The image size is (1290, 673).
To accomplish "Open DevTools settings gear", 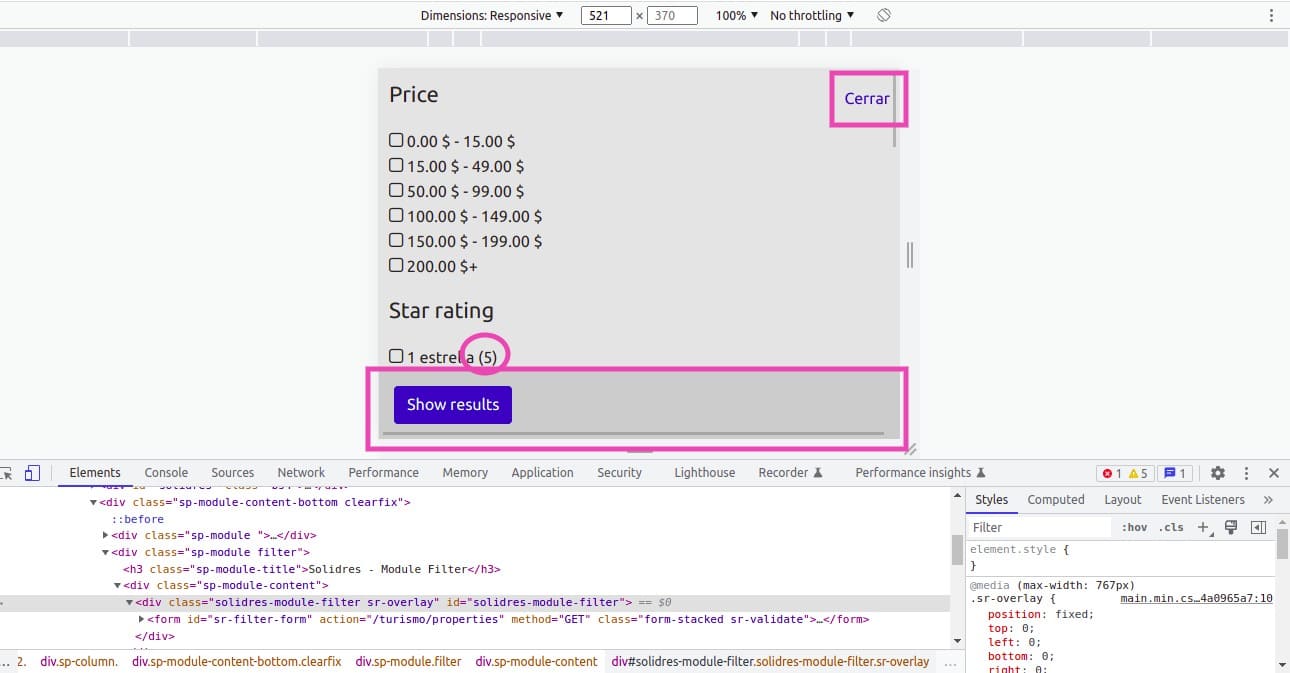I will click(1217, 473).
